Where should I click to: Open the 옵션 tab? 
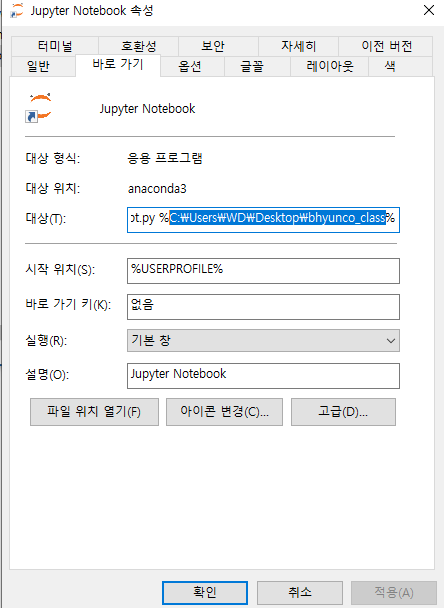pos(190,66)
